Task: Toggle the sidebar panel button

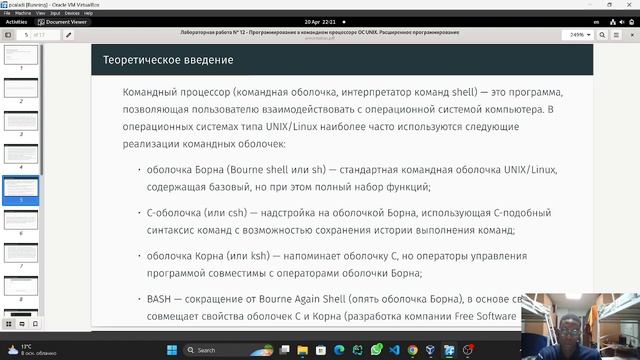Action: 8,35
